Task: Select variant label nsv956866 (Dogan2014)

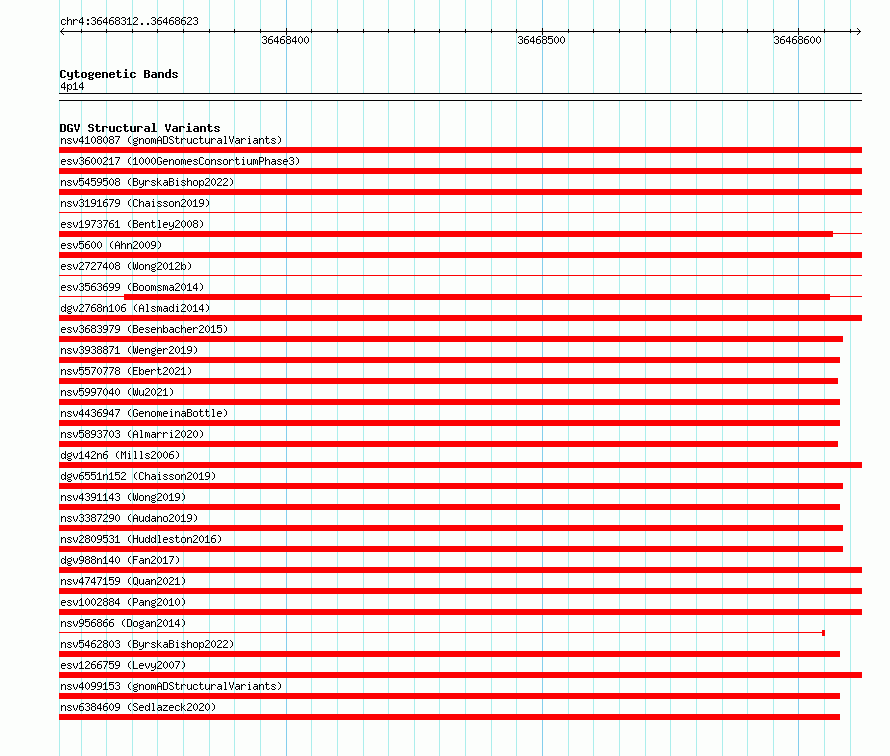Action: (123, 623)
